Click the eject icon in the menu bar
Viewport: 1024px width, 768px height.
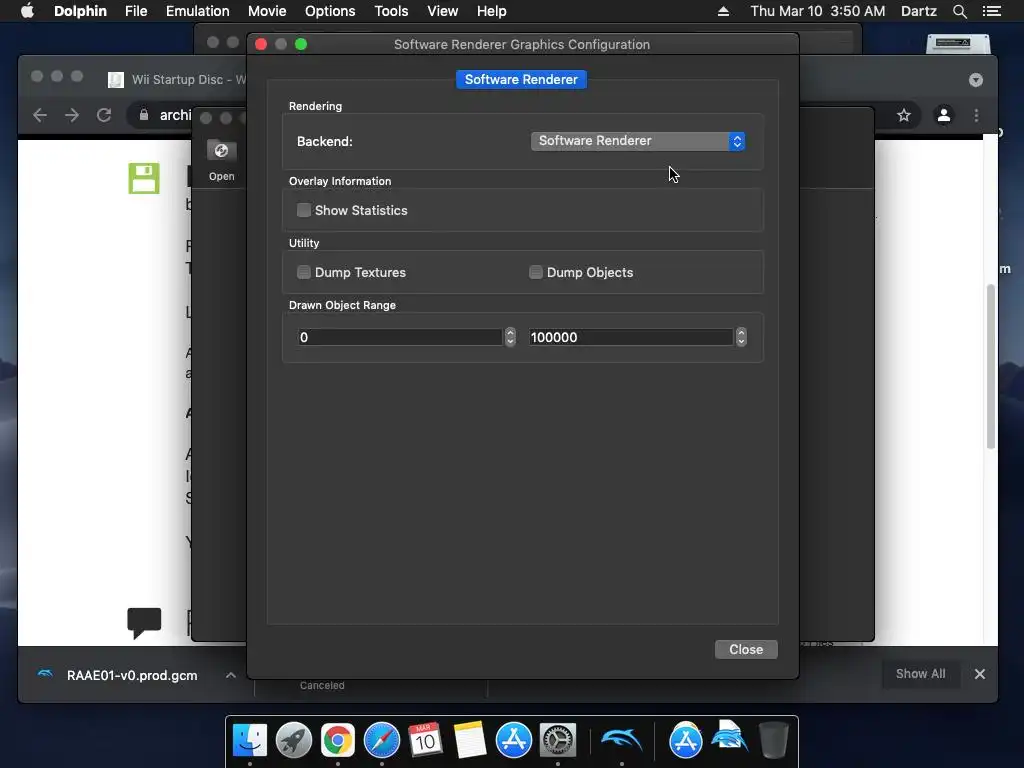(723, 11)
